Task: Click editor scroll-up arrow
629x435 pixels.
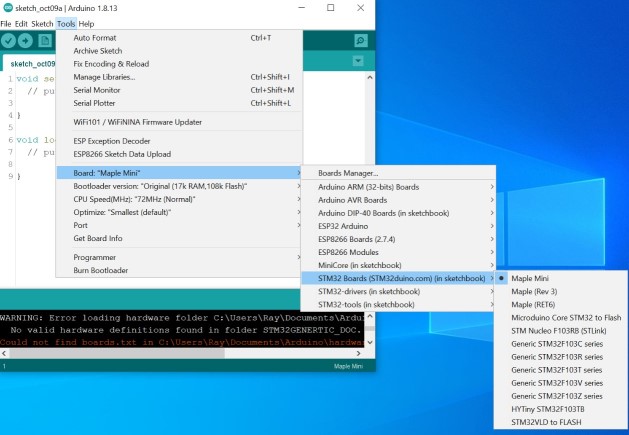Action: [x=369, y=77]
